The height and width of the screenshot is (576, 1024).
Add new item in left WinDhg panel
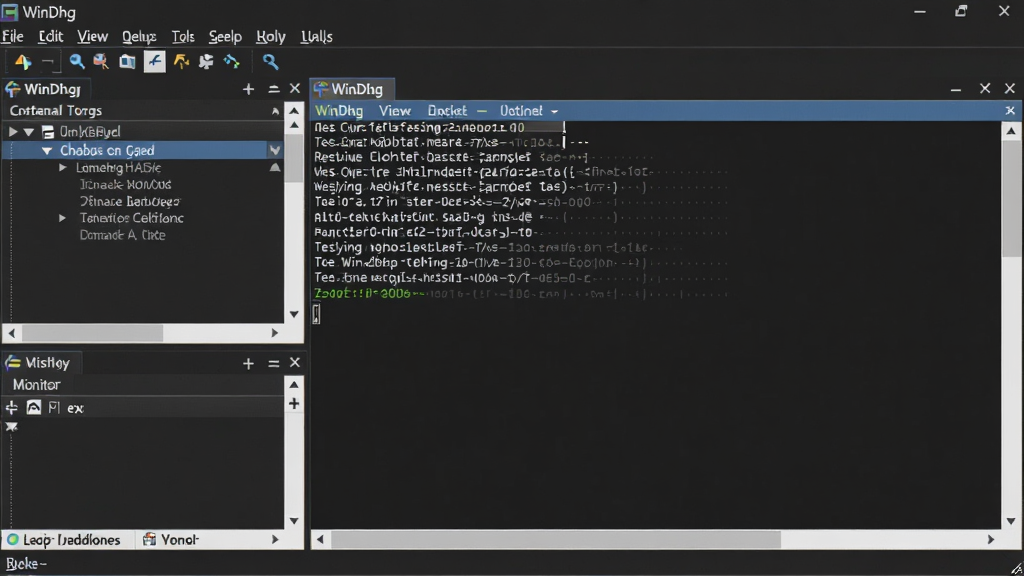click(248, 89)
